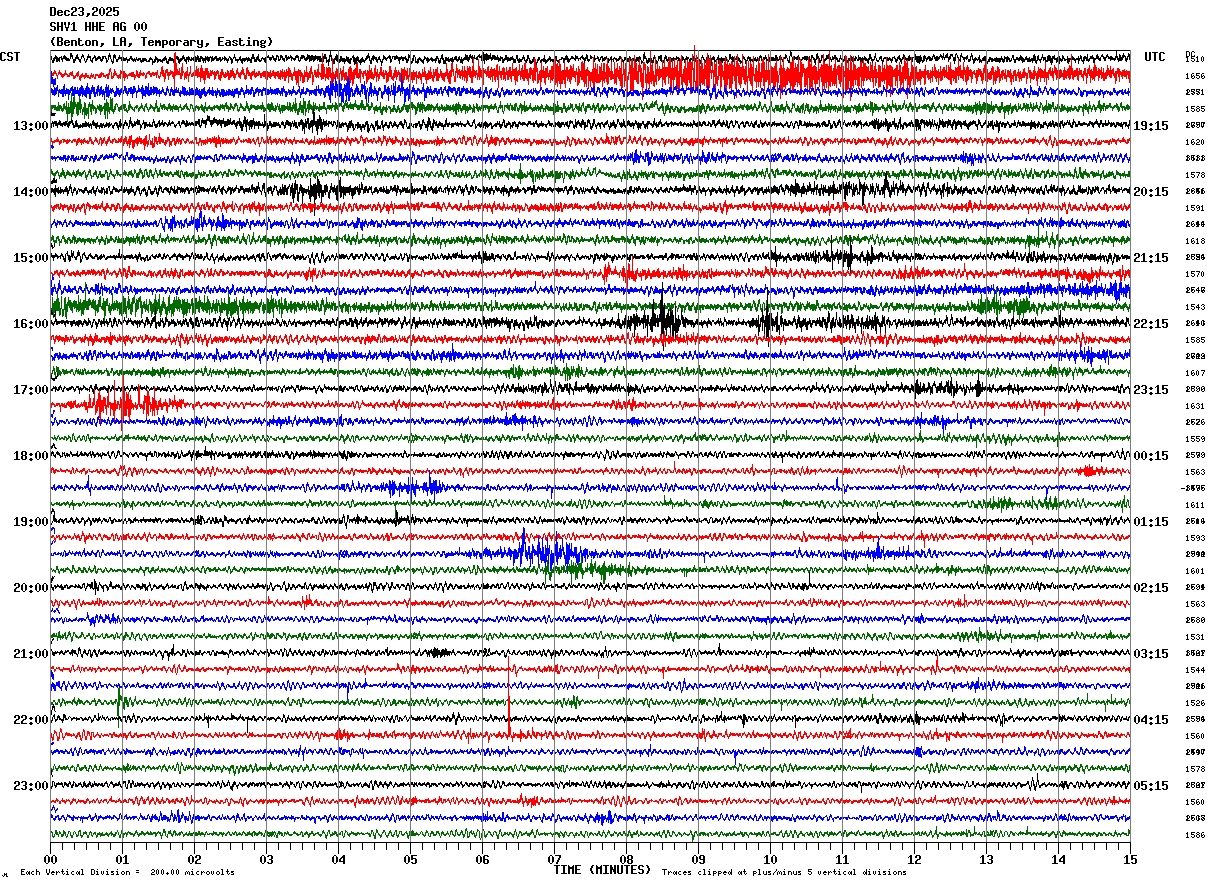
Task: Select the 15:00 CST time label
Action: click(x=31, y=258)
